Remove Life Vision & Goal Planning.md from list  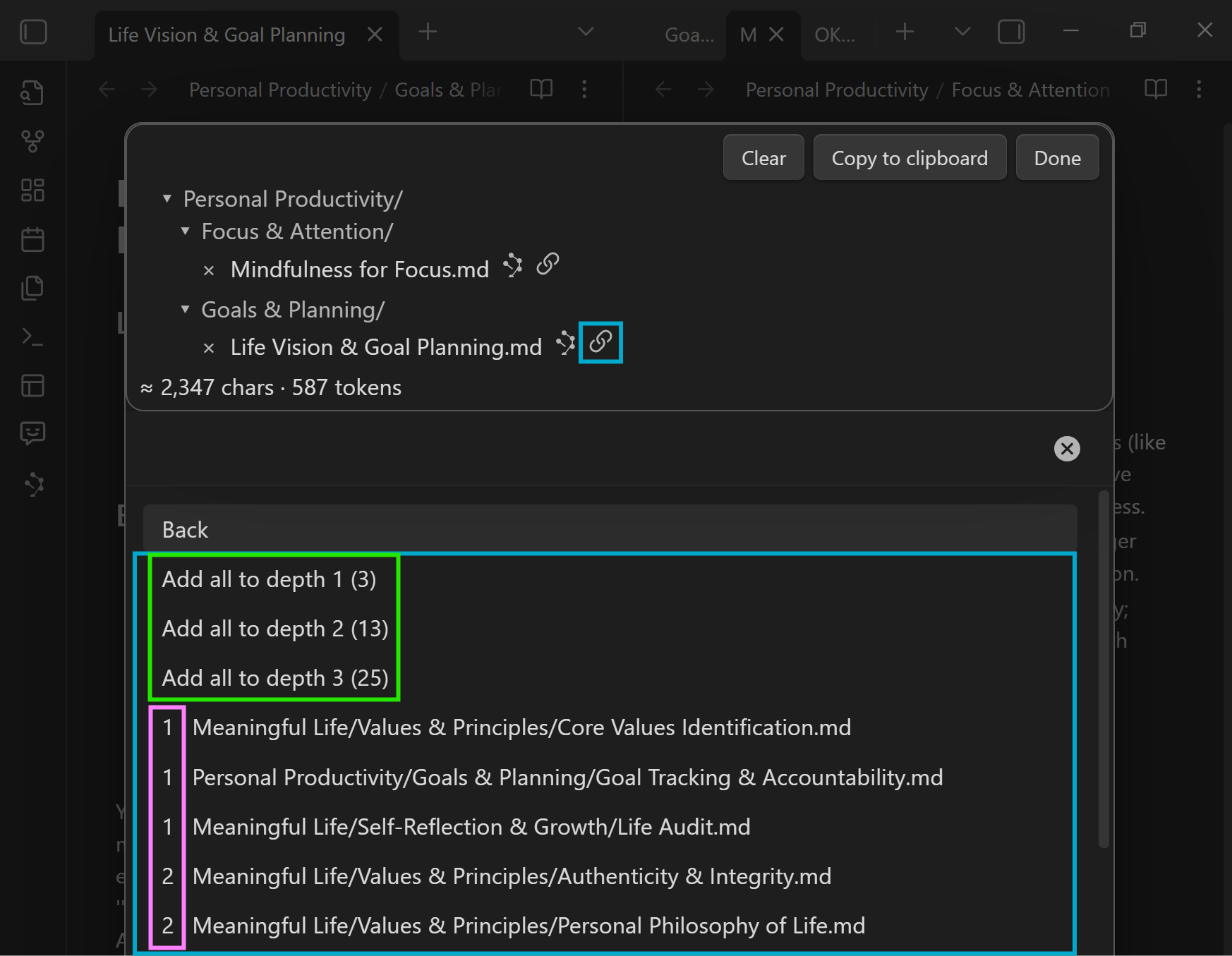[x=209, y=348]
